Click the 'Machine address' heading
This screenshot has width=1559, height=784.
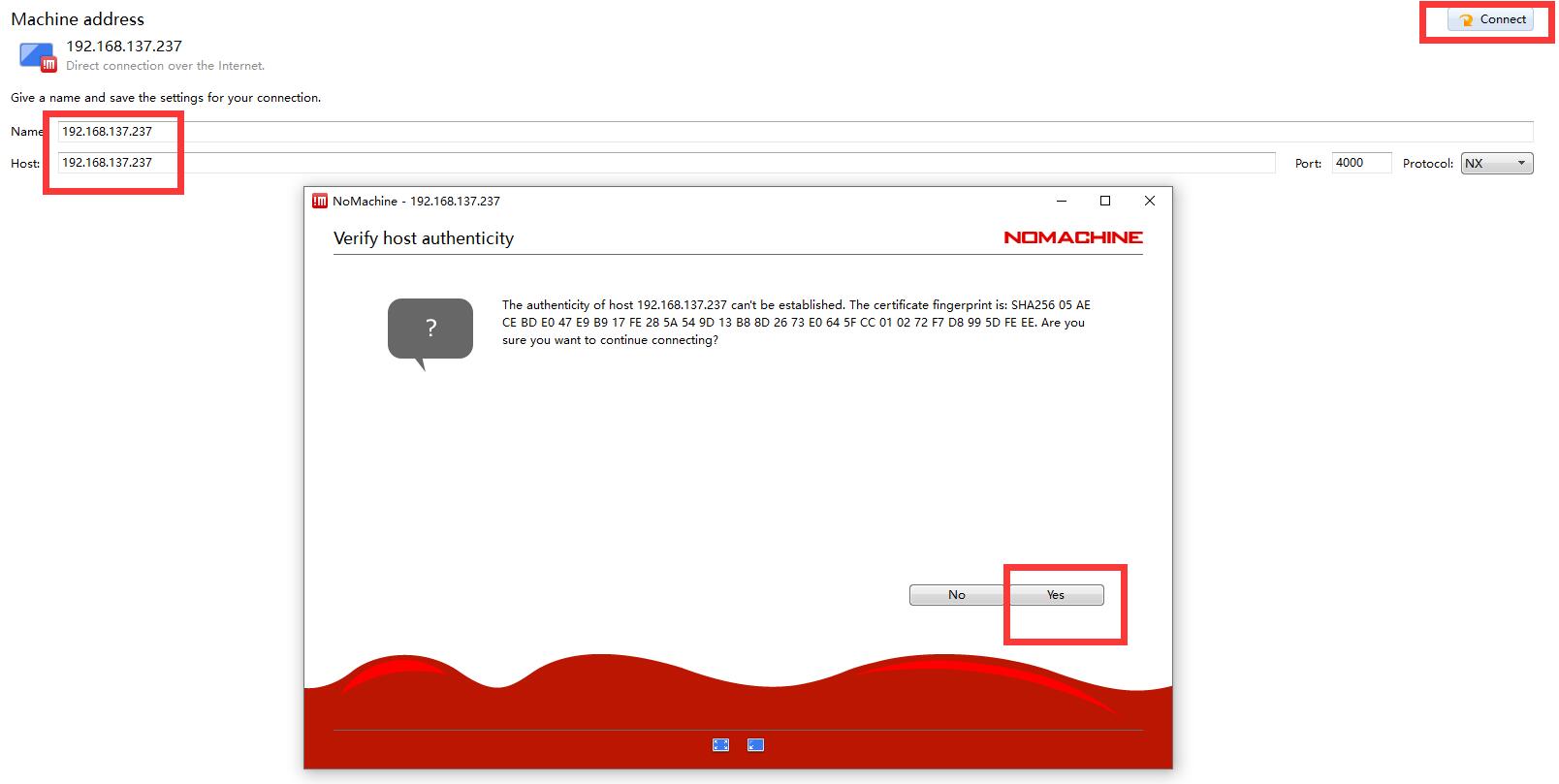point(78,19)
